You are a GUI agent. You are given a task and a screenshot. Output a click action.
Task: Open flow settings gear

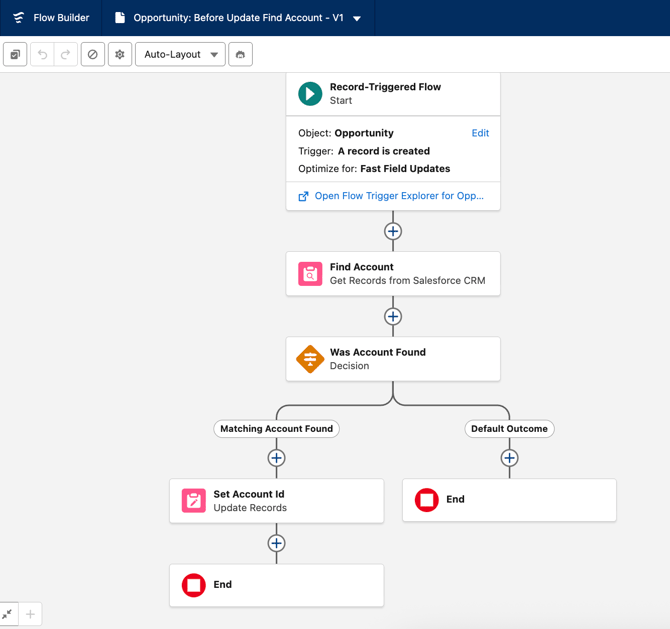[120, 54]
